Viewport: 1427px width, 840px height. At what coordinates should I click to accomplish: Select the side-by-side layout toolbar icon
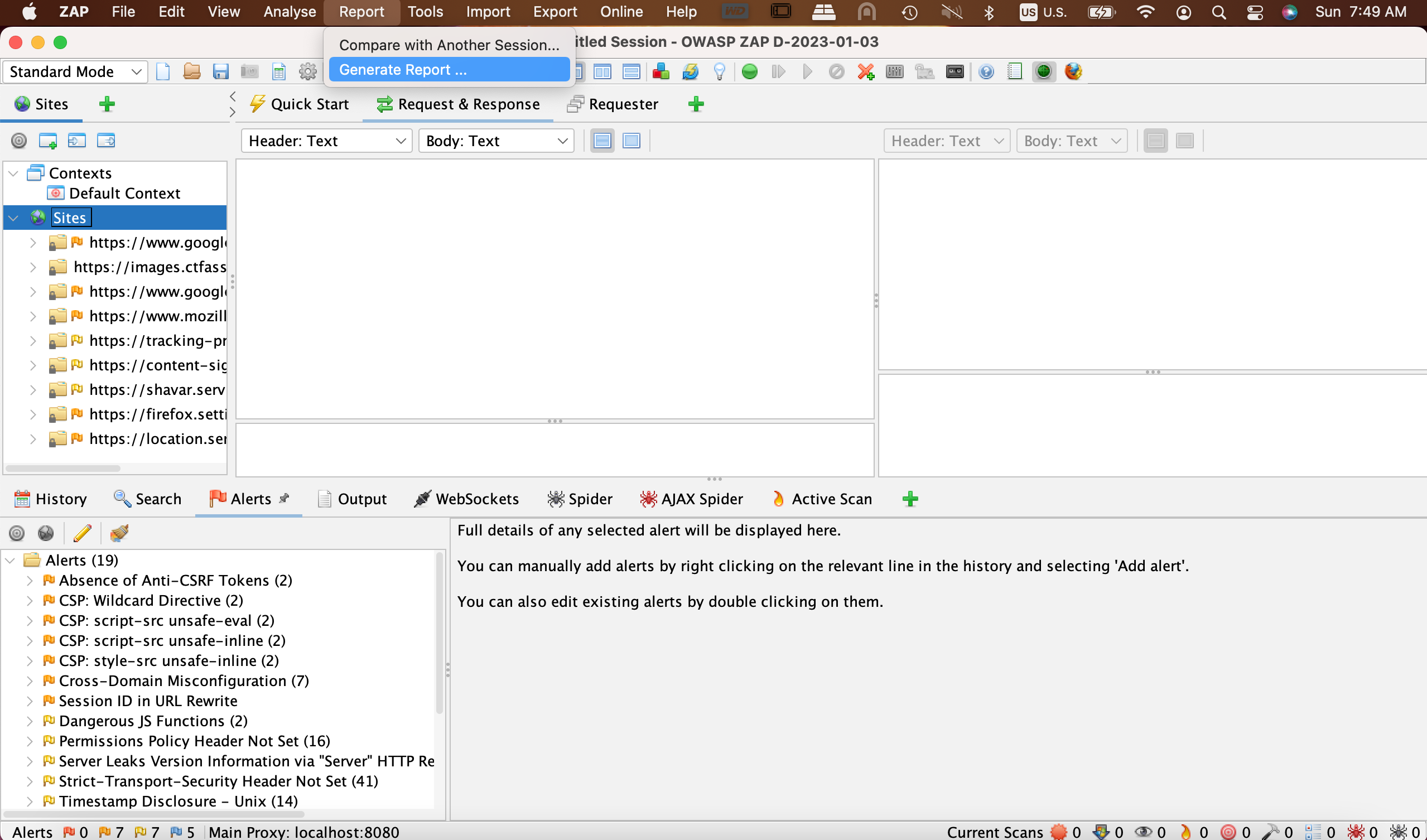coord(602,71)
